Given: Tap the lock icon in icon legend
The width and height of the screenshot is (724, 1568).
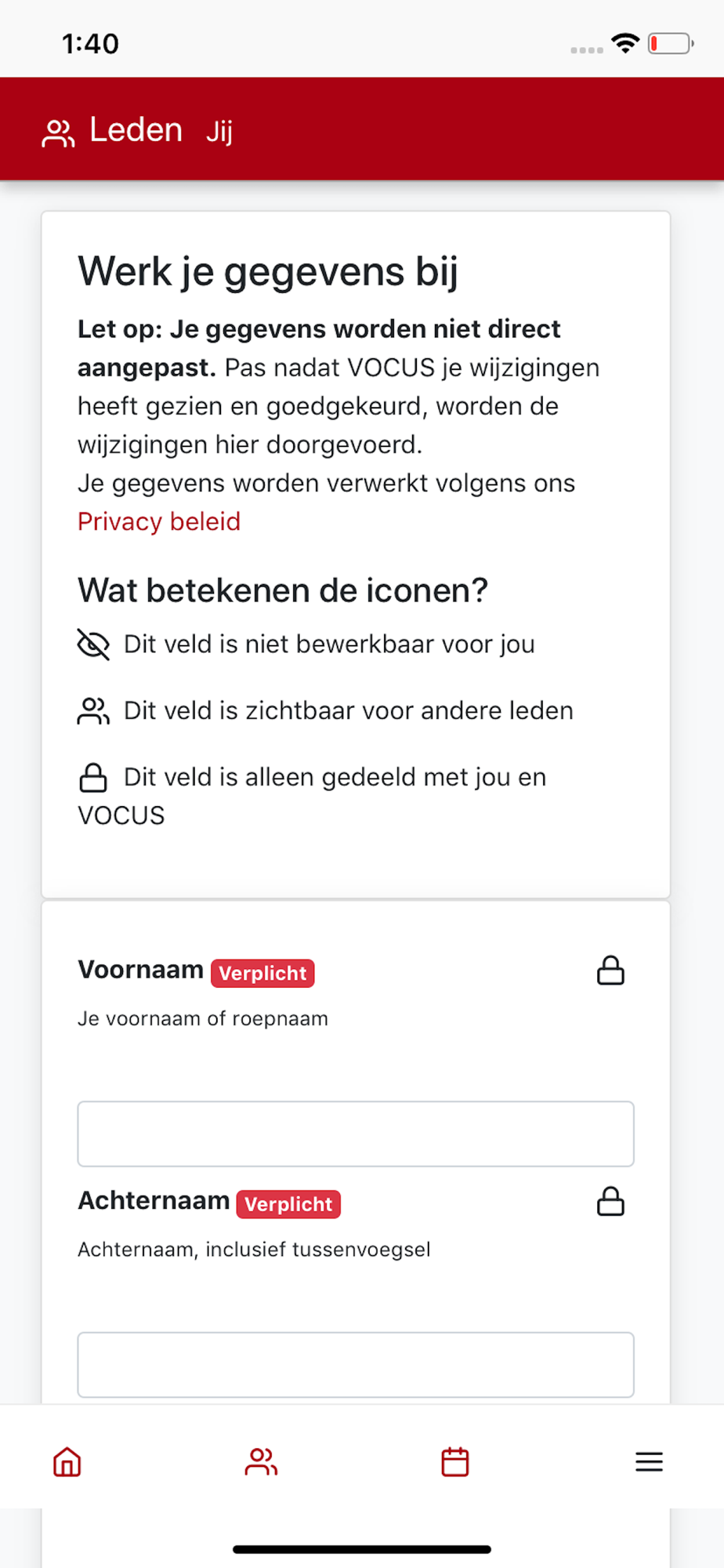Looking at the screenshot, I should (93, 778).
